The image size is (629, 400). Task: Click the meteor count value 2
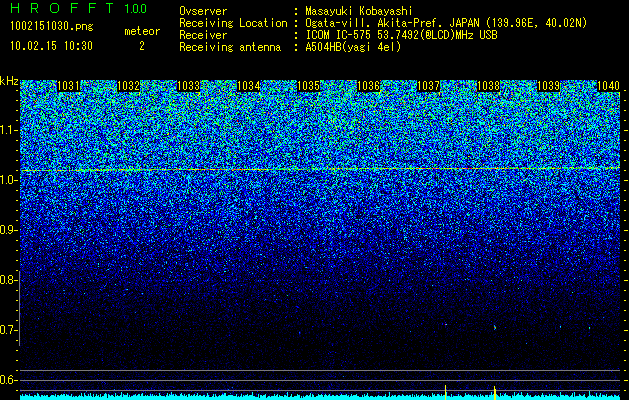click(x=142, y=46)
